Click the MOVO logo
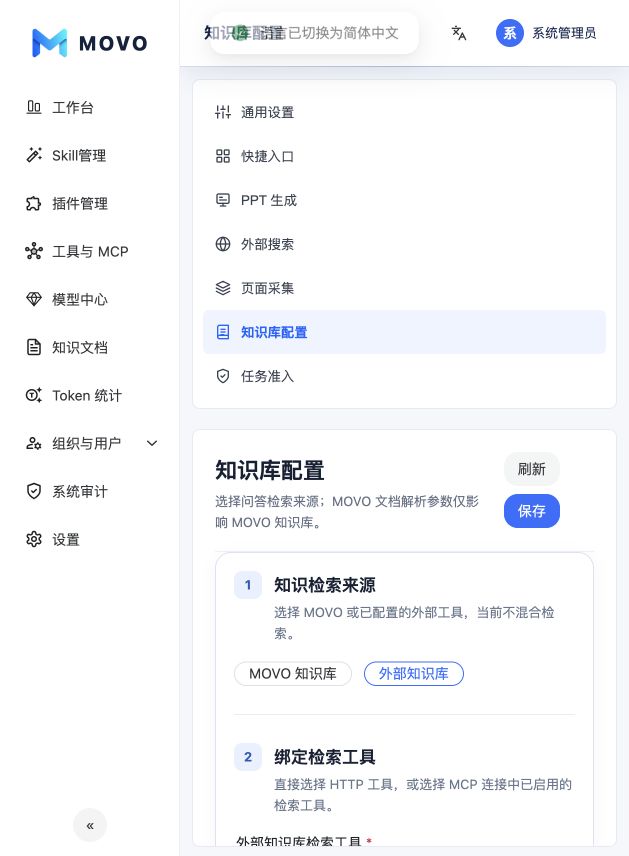This screenshot has height=856, width=629. (90, 43)
